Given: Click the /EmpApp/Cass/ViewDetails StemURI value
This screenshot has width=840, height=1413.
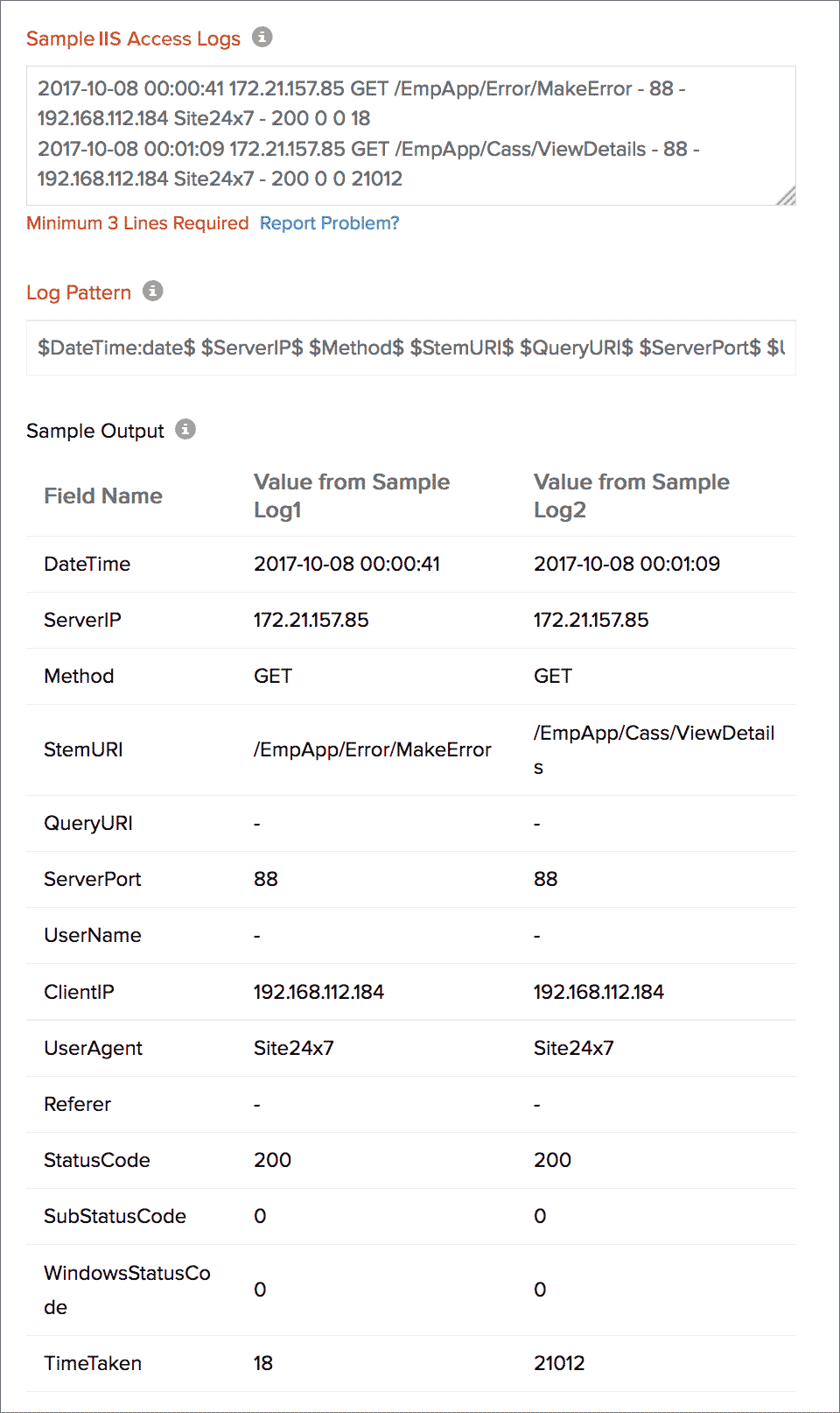Looking at the screenshot, I should tap(654, 749).
